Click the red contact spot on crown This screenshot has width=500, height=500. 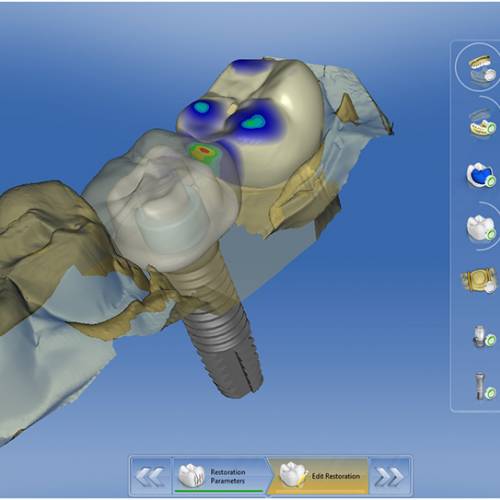coord(205,151)
